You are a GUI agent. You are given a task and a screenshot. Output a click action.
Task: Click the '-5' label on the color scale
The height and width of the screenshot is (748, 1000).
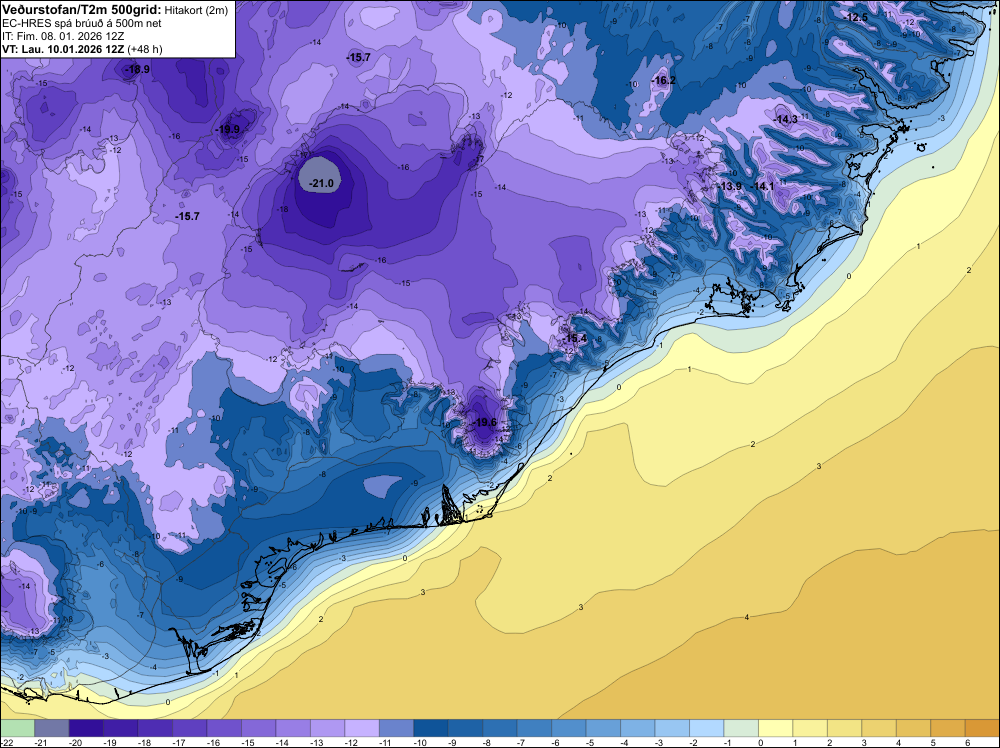coord(592,742)
